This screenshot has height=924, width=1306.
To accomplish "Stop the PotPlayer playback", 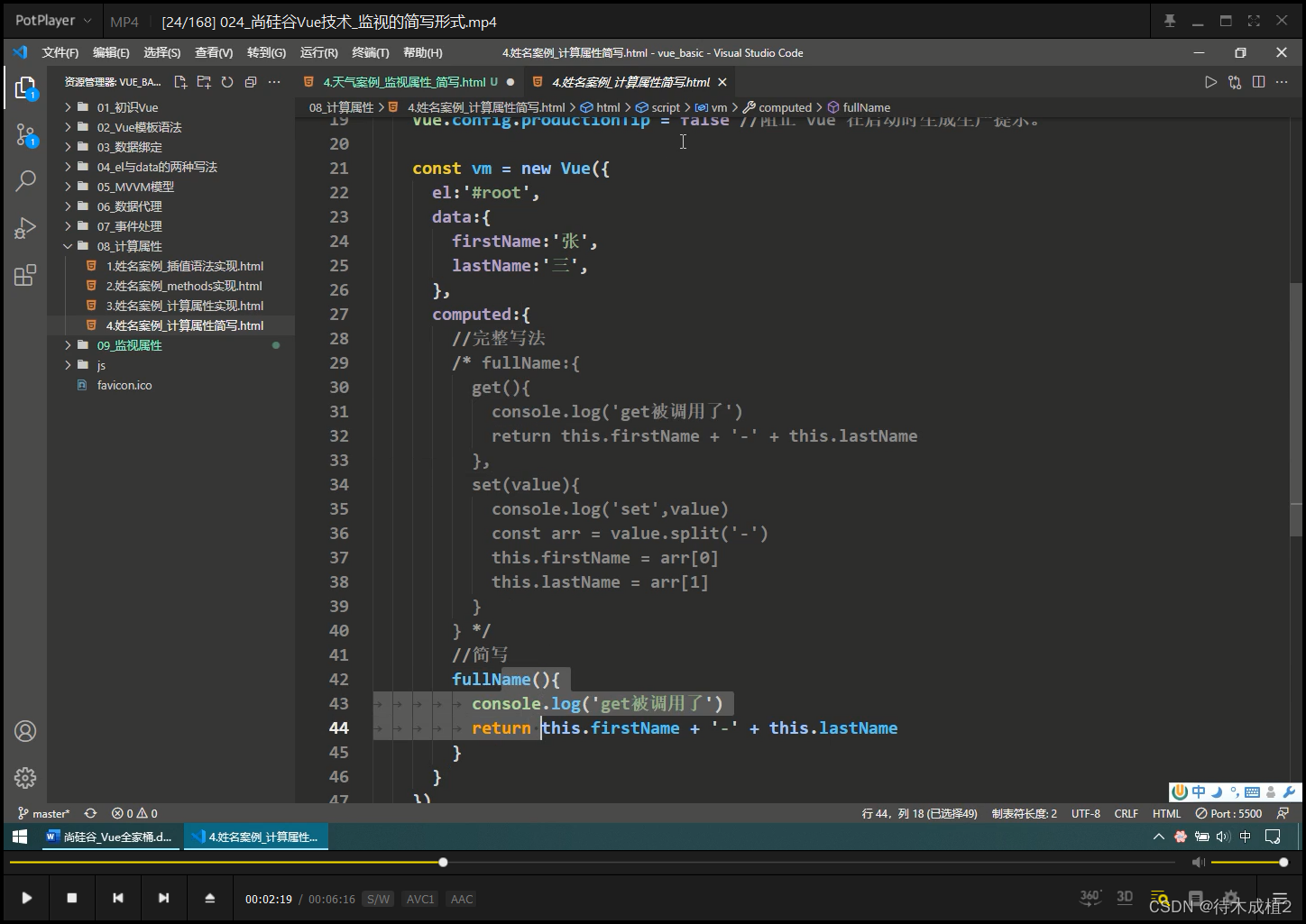I will point(72,898).
